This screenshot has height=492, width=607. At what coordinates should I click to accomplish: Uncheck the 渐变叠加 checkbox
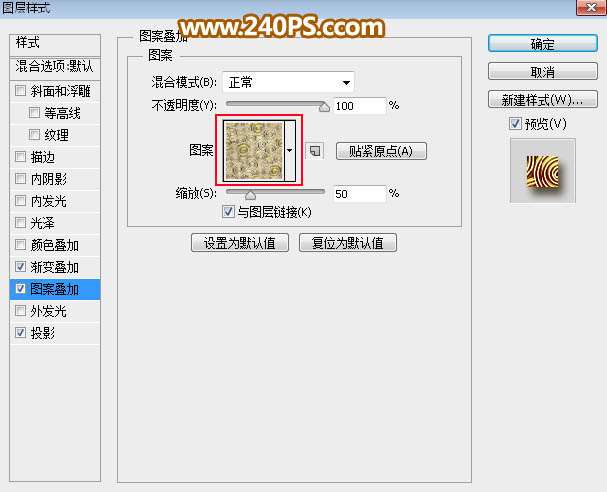click(20, 267)
